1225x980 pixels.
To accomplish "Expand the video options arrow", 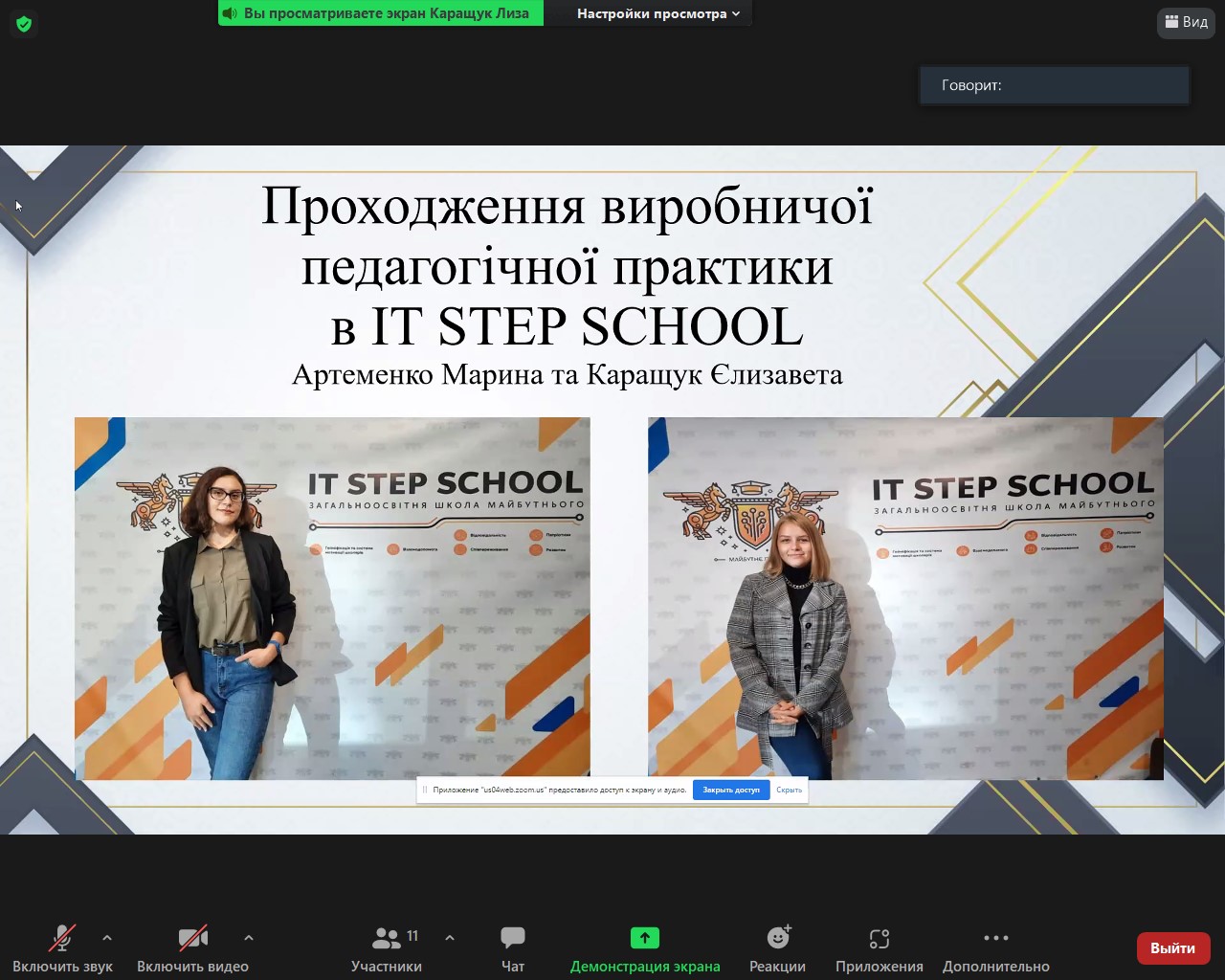I will [x=249, y=938].
